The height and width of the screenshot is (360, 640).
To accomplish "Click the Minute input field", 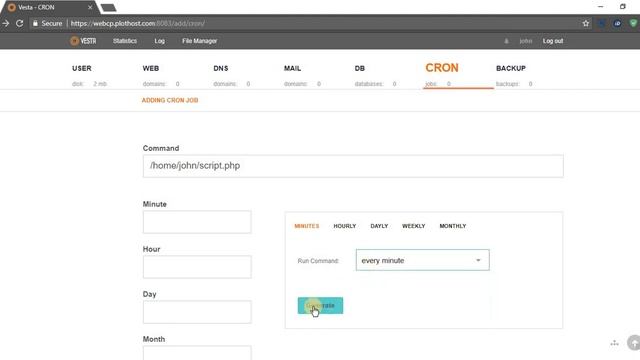I will pyautogui.click(x=197, y=222).
